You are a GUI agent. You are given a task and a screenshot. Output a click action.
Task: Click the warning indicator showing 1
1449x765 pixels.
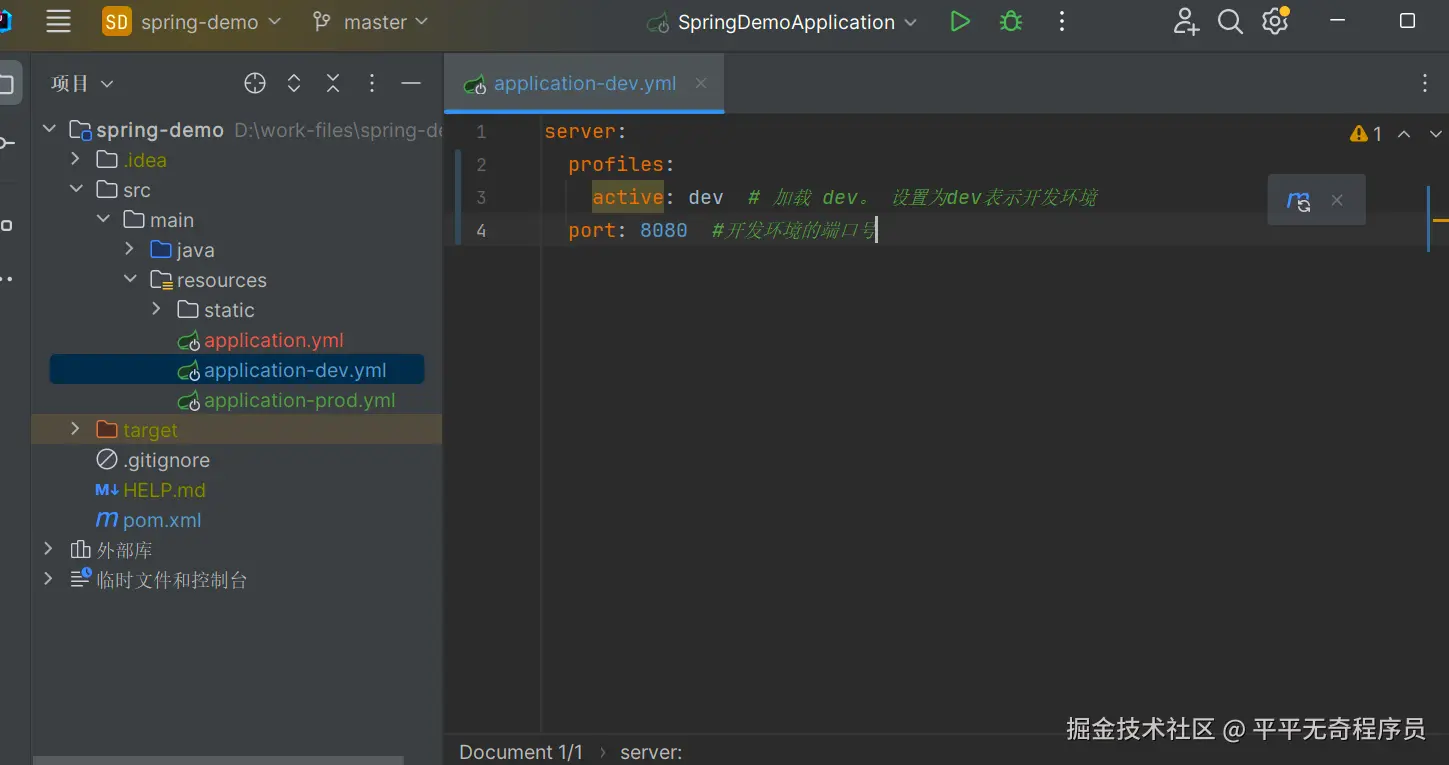click(x=1366, y=134)
